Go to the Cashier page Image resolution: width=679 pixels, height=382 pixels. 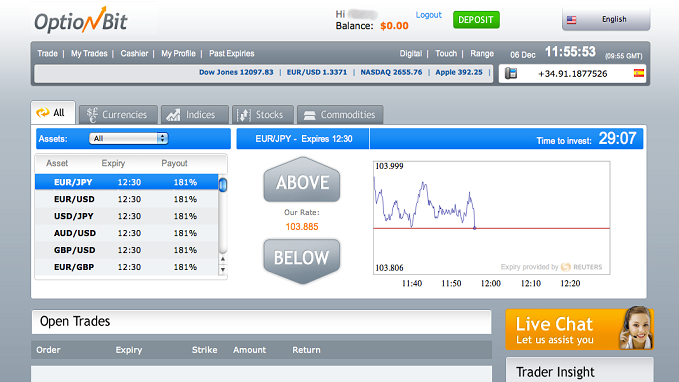pos(134,54)
